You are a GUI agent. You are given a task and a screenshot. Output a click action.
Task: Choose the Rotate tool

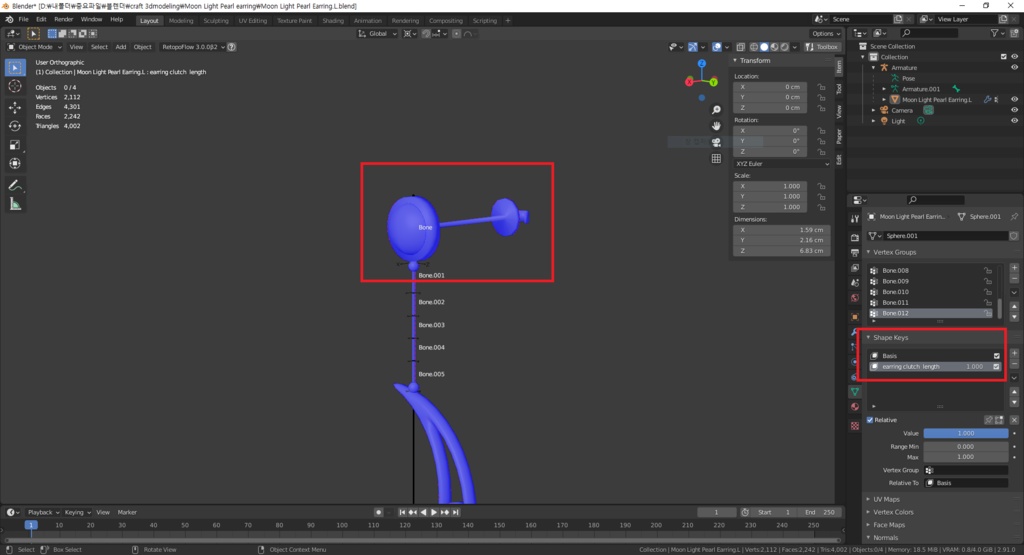15,126
